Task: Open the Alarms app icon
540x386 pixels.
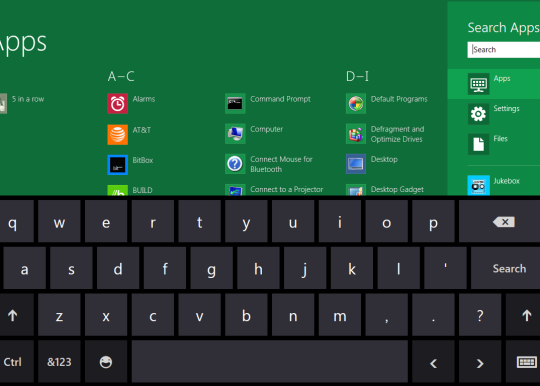Action: (117, 103)
